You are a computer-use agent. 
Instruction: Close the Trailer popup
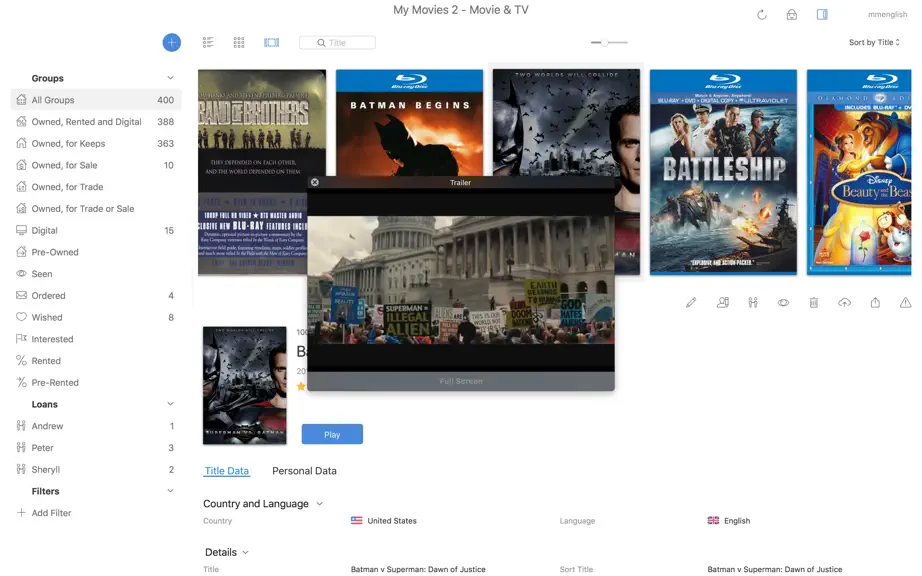point(315,182)
